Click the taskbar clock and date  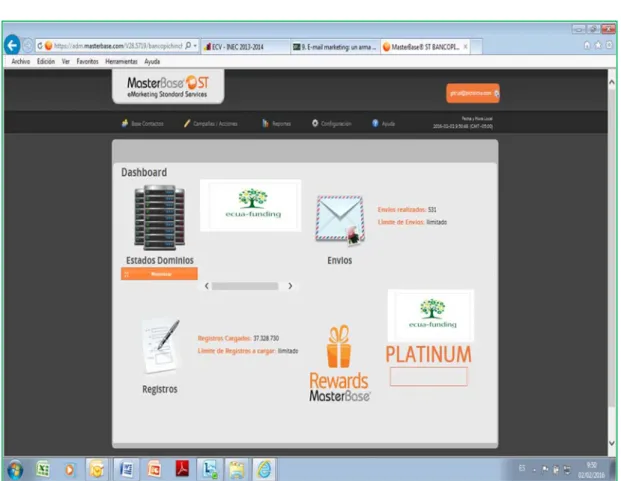click(x=591, y=470)
